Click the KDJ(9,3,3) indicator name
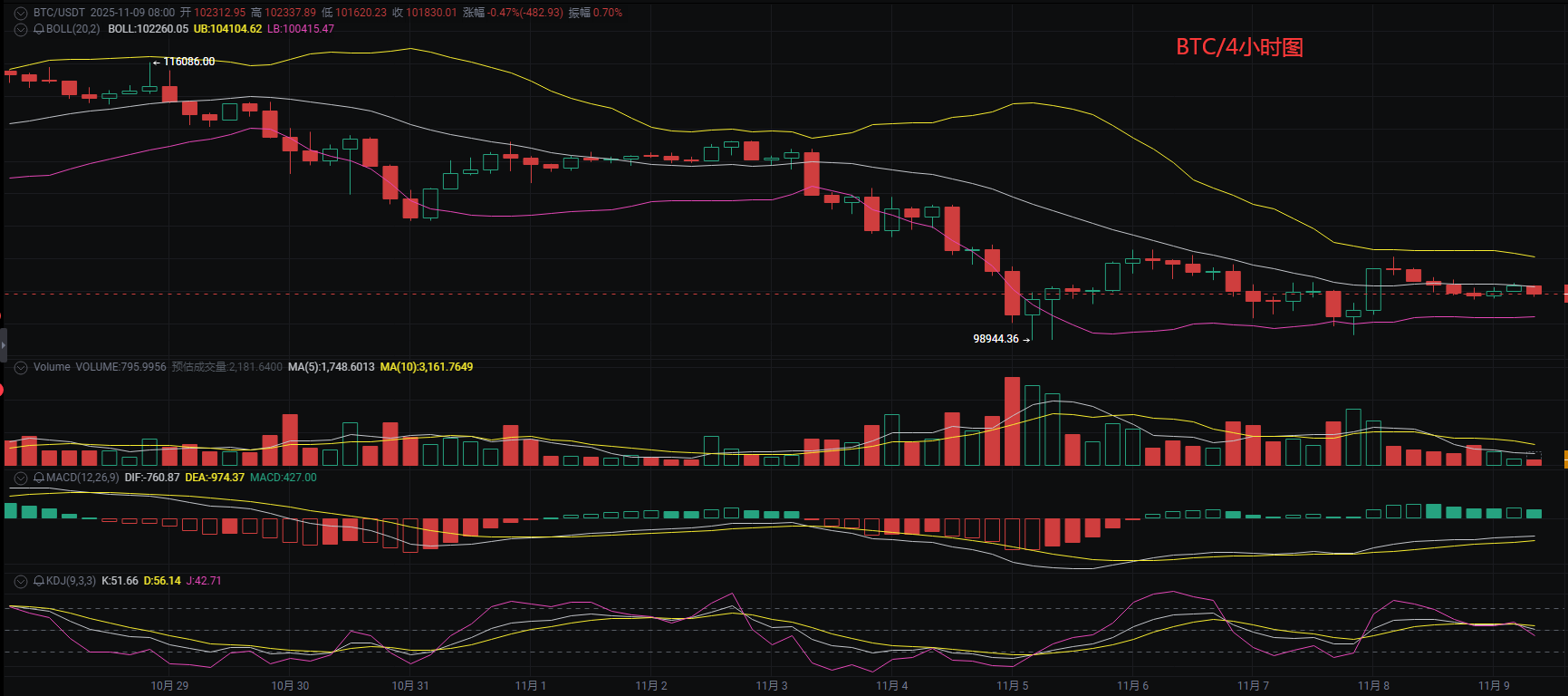The width and height of the screenshot is (1568, 696). point(71,581)
